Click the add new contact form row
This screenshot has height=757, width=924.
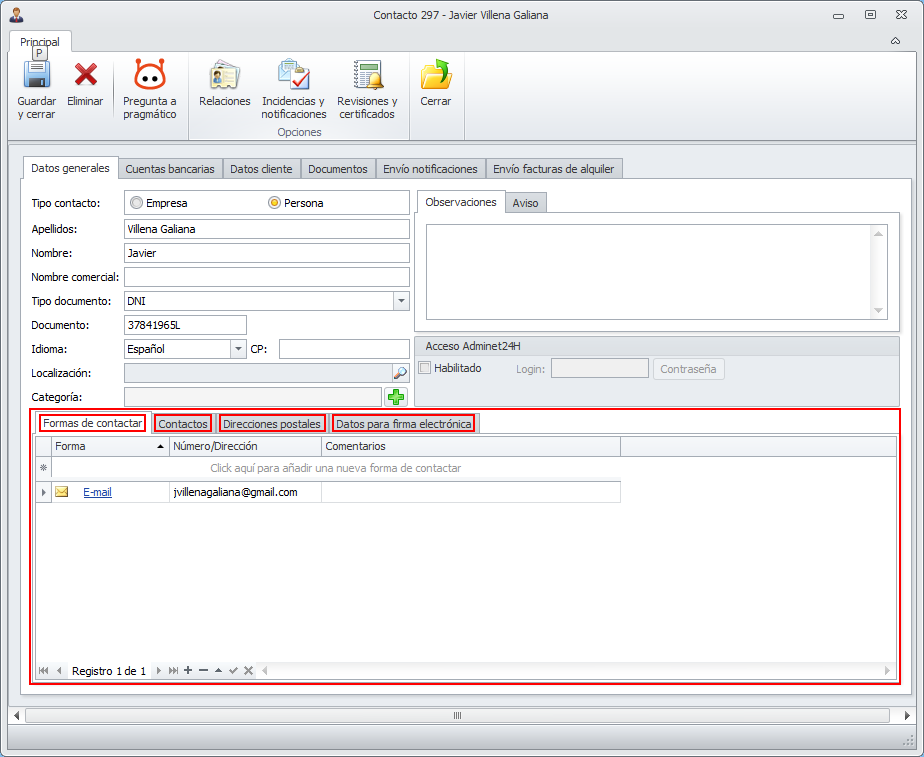[335, 468]
